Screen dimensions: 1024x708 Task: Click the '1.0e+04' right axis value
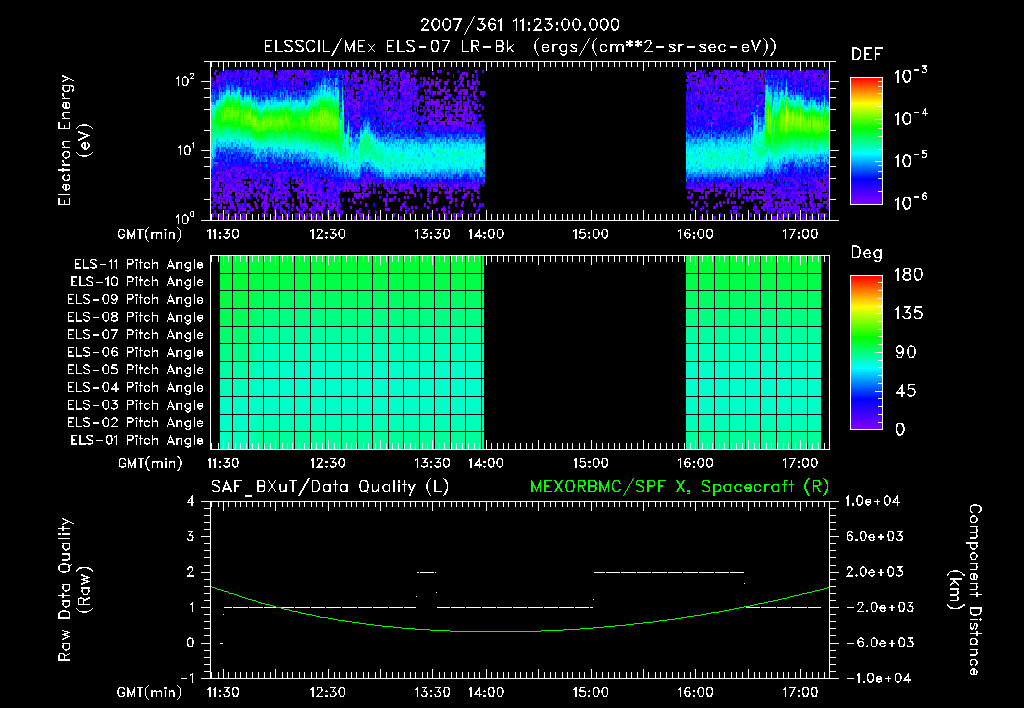(x=872, y=501)
